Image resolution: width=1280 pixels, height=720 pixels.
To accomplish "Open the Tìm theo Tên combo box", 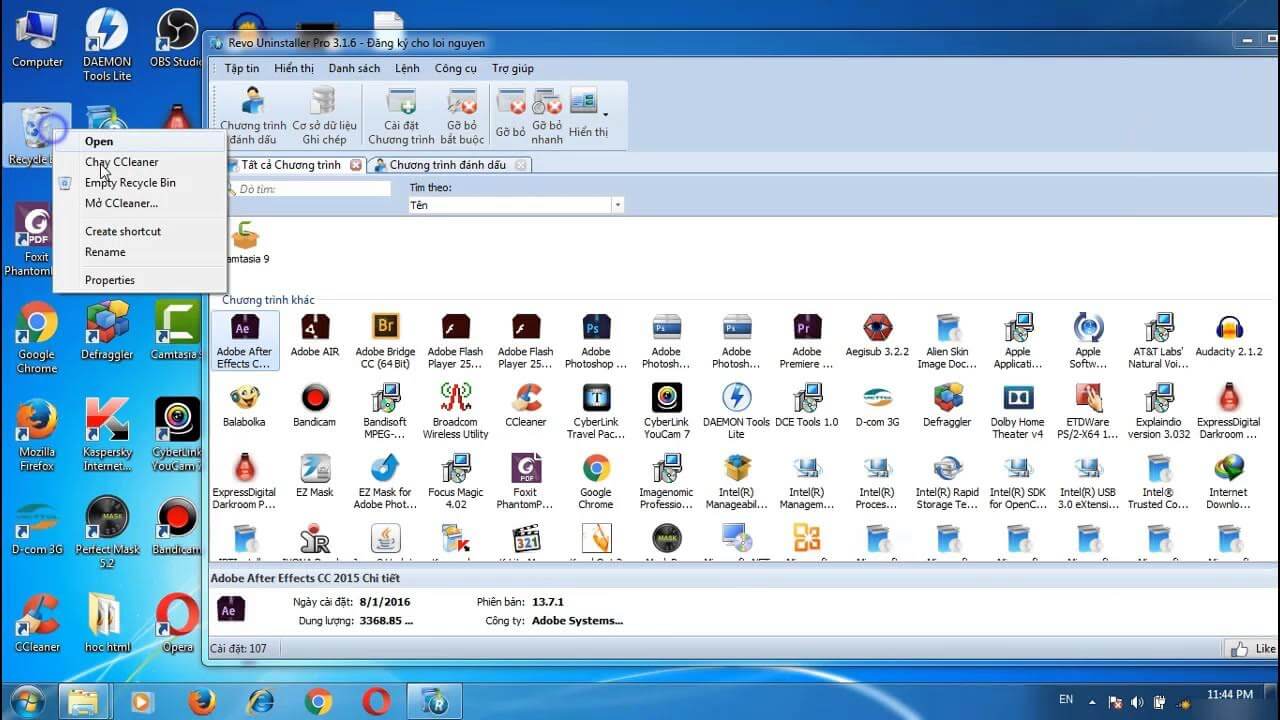I will pos(516,205).
